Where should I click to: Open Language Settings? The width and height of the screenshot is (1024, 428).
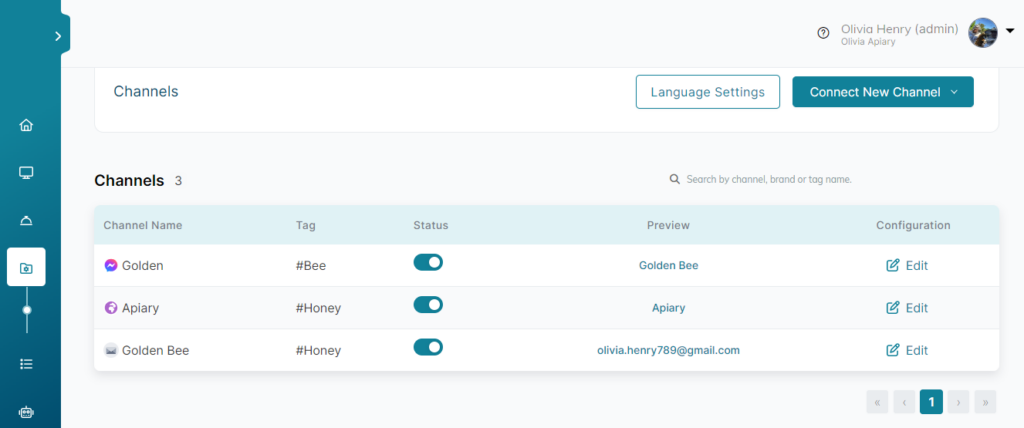click(708, 92)
